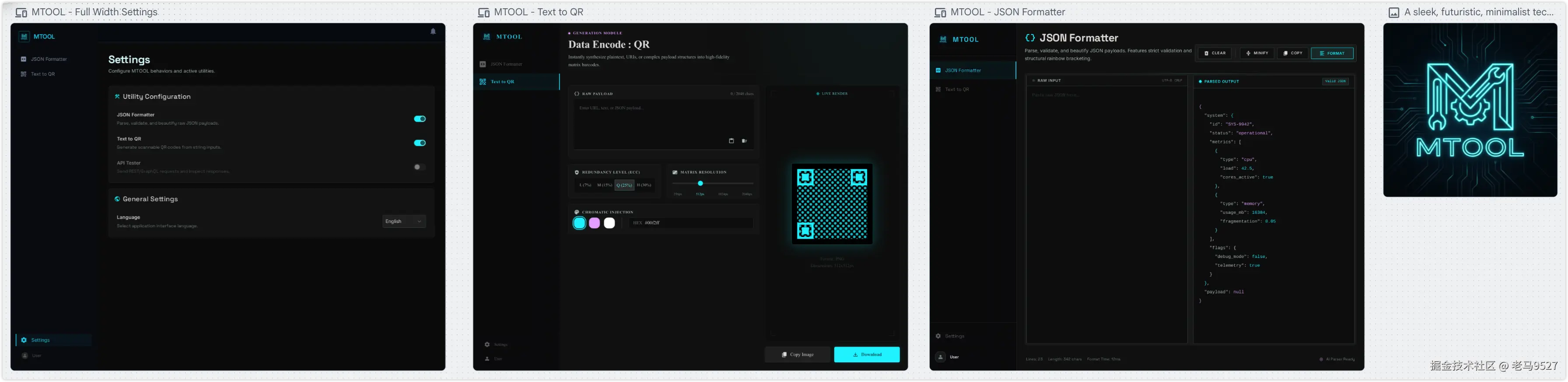Click the image icon beside 'A sleek, futuristic' title
1568x382 pixels.
click(x=1394, y=12)
